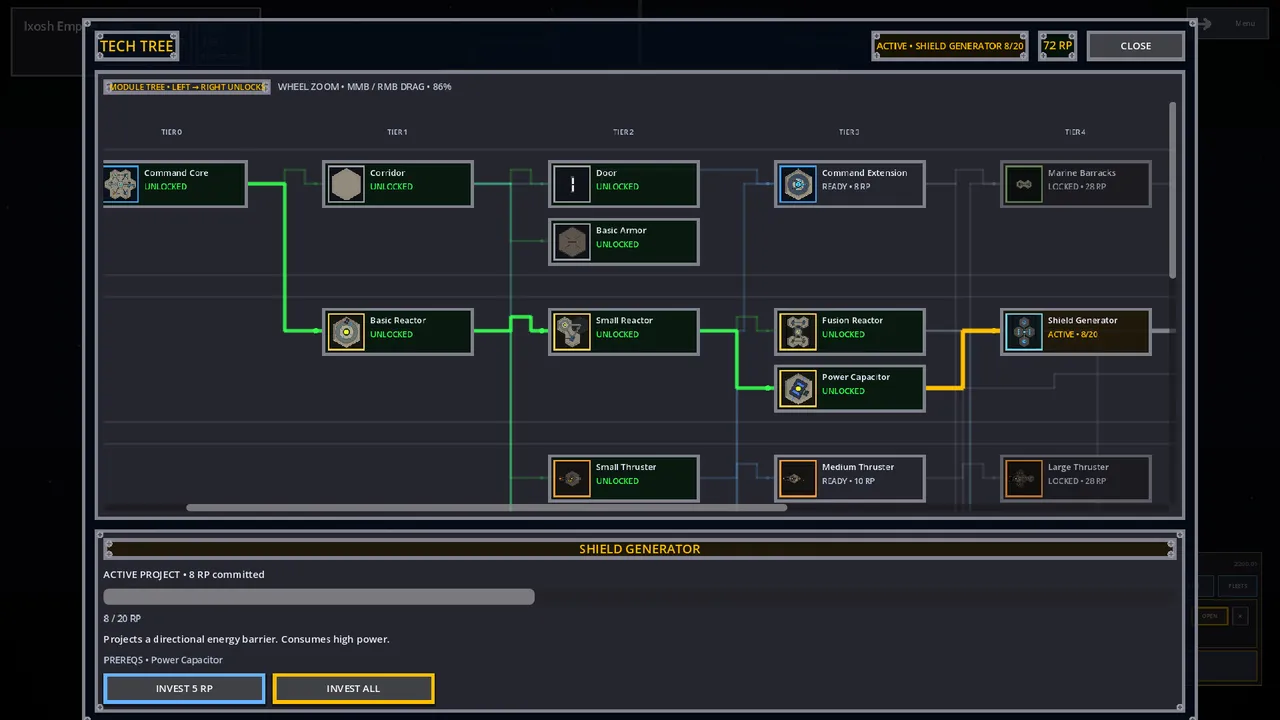
Task: Click the TIER 2 column header
Action: pyautogui.click(x=623, y=132)
